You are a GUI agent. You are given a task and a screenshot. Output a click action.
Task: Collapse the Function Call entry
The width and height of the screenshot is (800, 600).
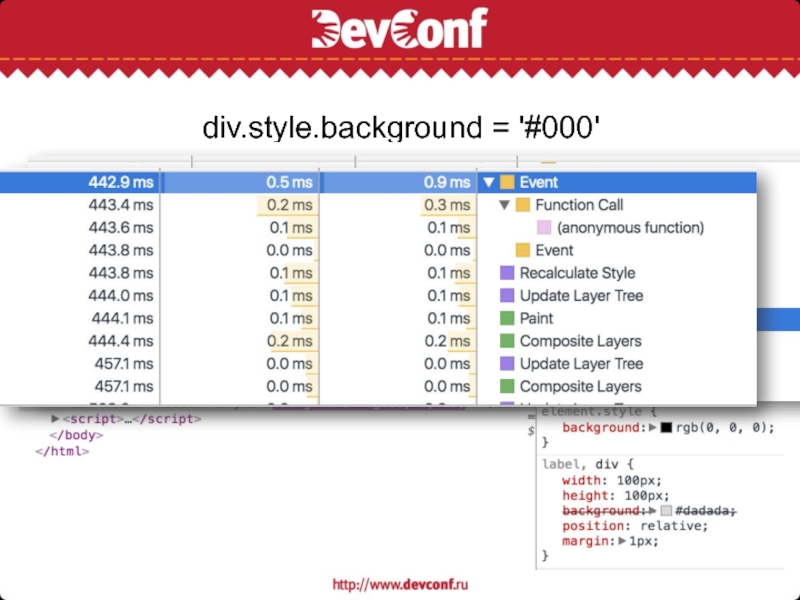pos(504,205)
